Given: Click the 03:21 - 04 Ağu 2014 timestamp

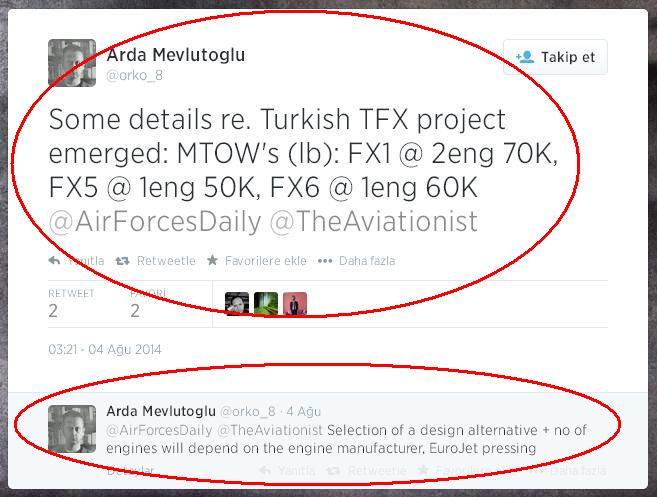Looking at the screenshot, I should point(105,349).
